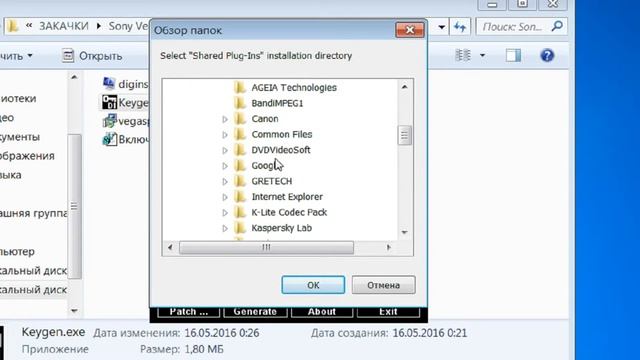Image resolution: width=640 pixels, height=360 pixels.
Task: Click the folder tree scroll-up arrow
Action: [404, 87]
